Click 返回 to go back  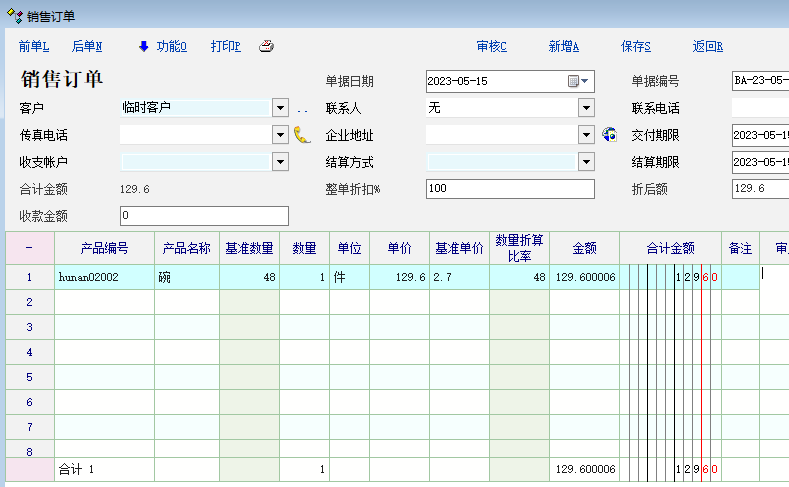coord(708,46)
